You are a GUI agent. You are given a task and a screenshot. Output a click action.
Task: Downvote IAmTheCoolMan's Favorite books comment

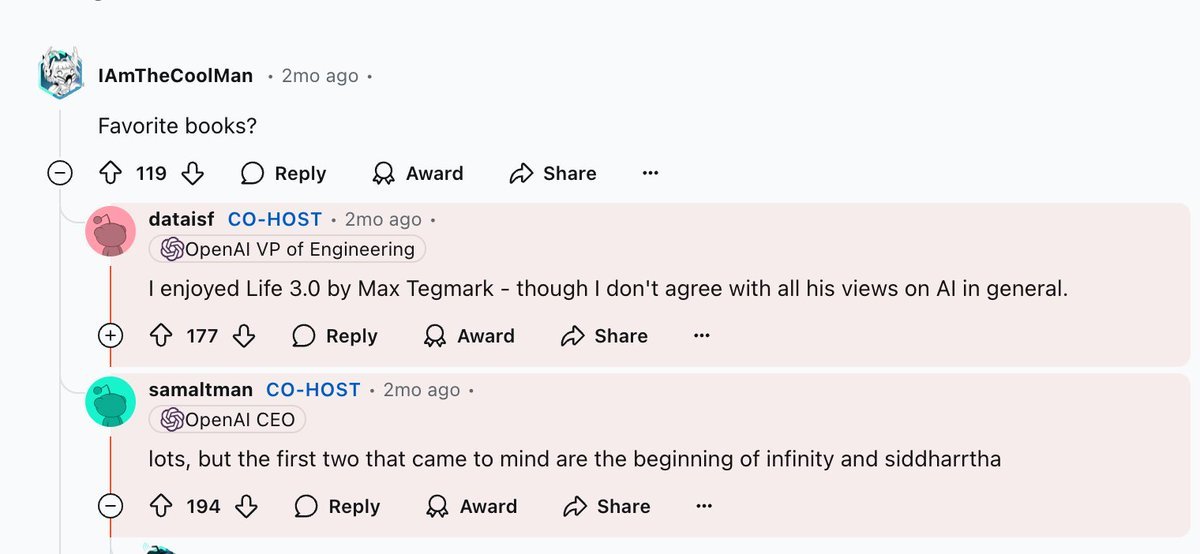tap(193, 174)
